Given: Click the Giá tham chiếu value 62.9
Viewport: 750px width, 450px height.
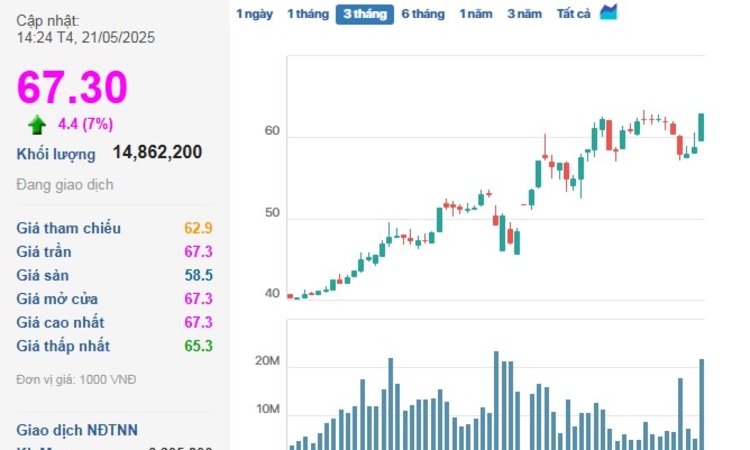Looking at the screenshot, I should tap(198, 228).
